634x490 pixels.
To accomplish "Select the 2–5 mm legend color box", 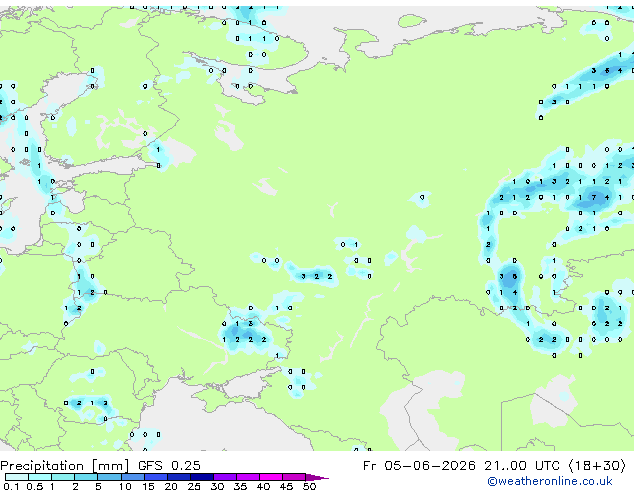I will 86,477.
